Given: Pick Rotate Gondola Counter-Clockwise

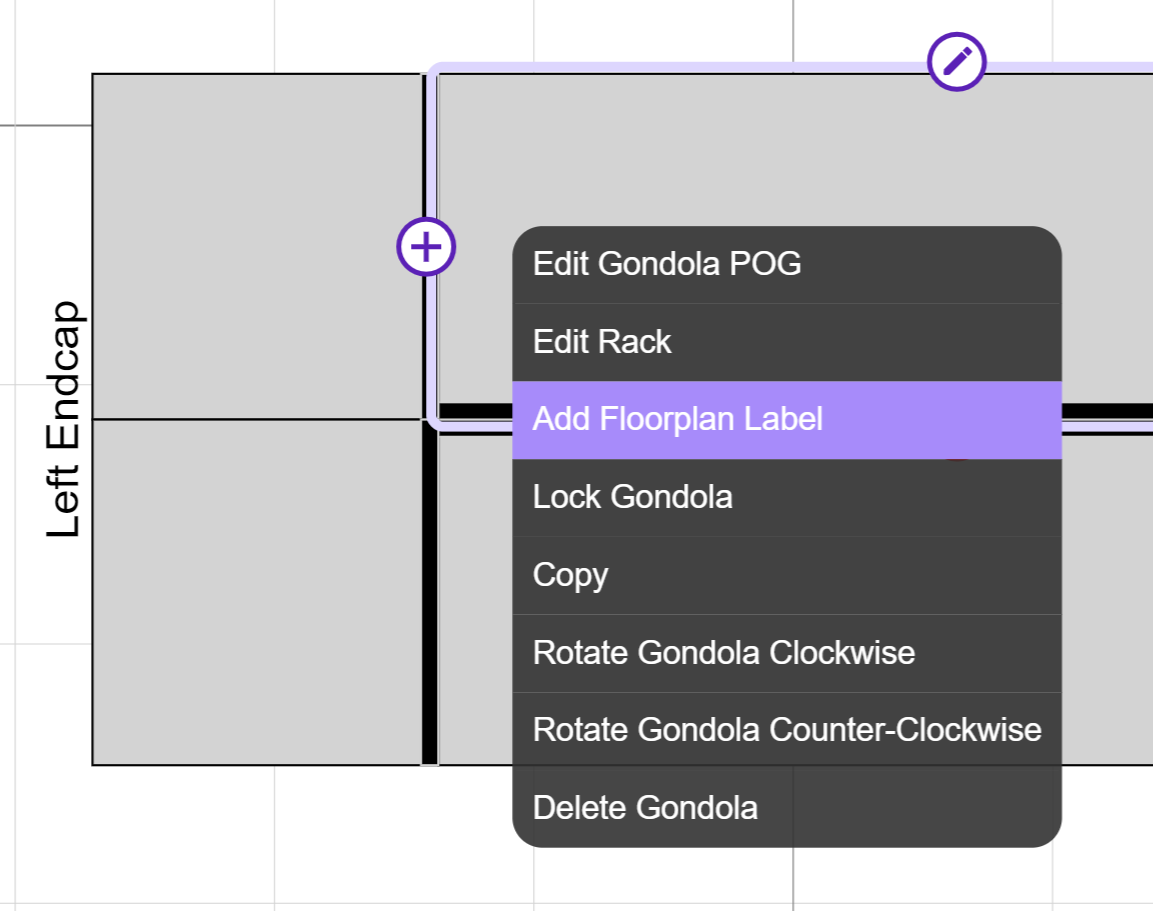Looking at the screenshot, I should tap(787, 730).
